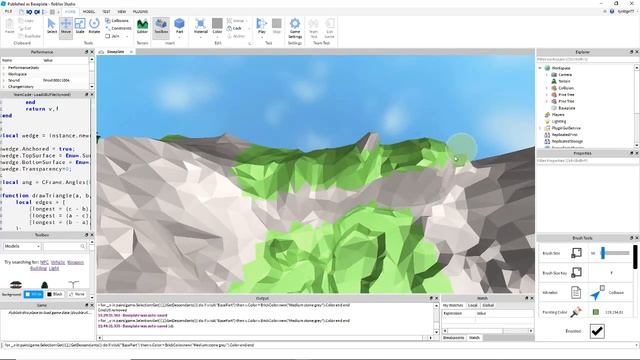
Task: Open the Terrain Editor
Action: pos(142,26)
